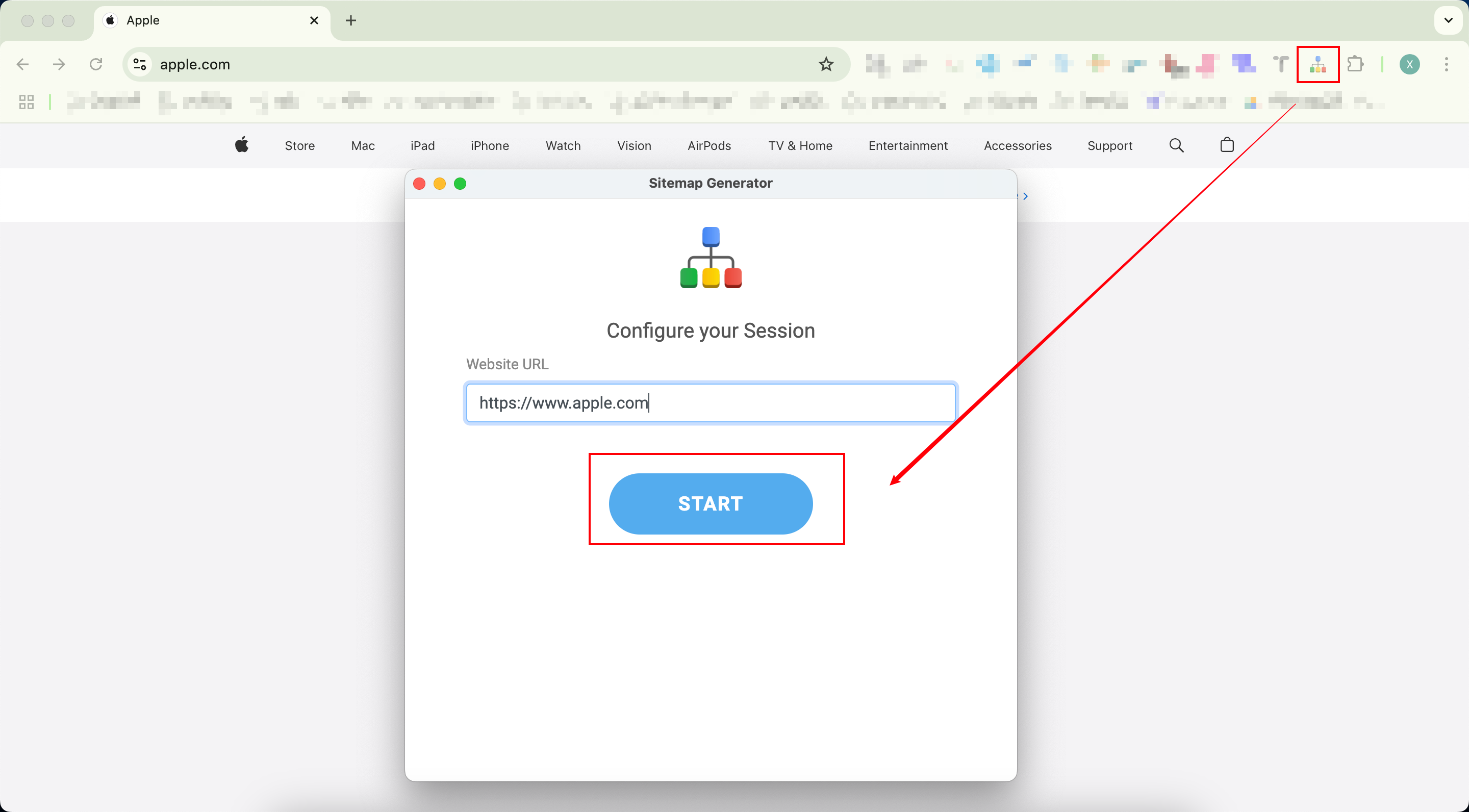This screenshot has width=1469, height=812.
Task: Click the Sitemap Generator extension icon in the toolbar
Action: [x=1318, y=64]
